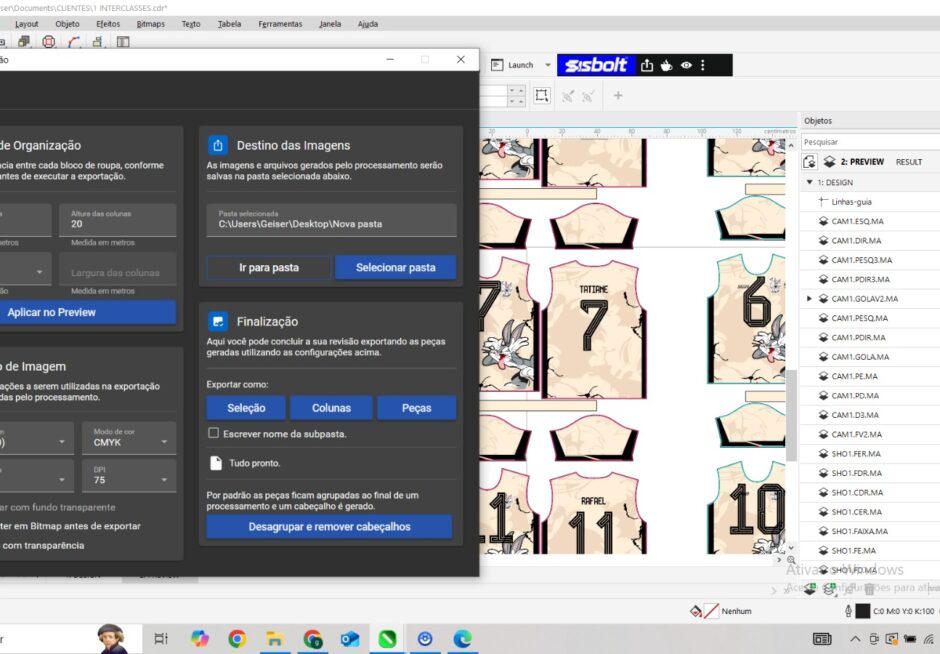The height and width of the screenshot is (654, 940).
Task: Click the Sisbolt share/export icon
Action: tap(647, 65)
